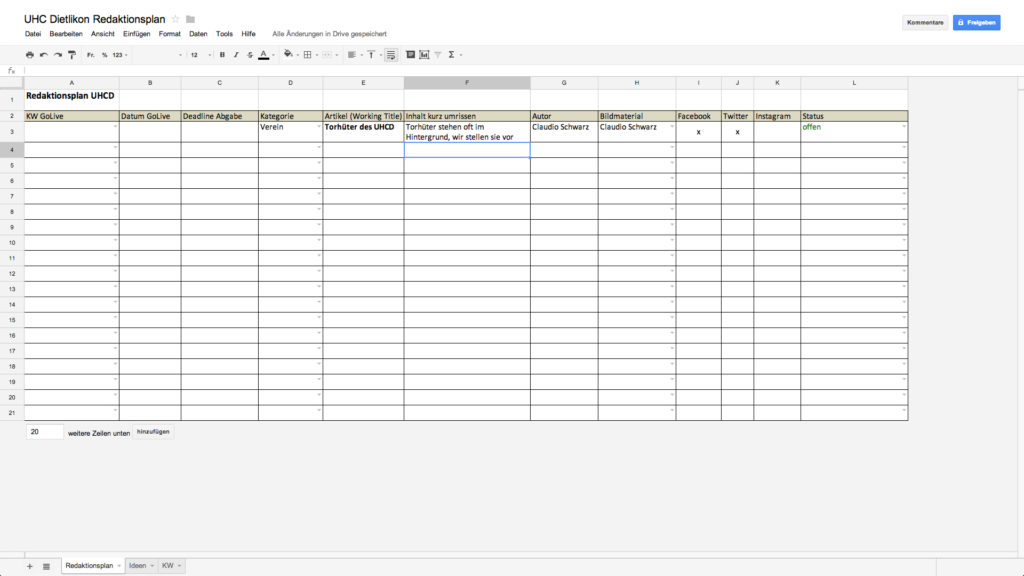Click the rows count field showing 20
The width and height of the screenshot is (1024, 576).
coord(45,432)
